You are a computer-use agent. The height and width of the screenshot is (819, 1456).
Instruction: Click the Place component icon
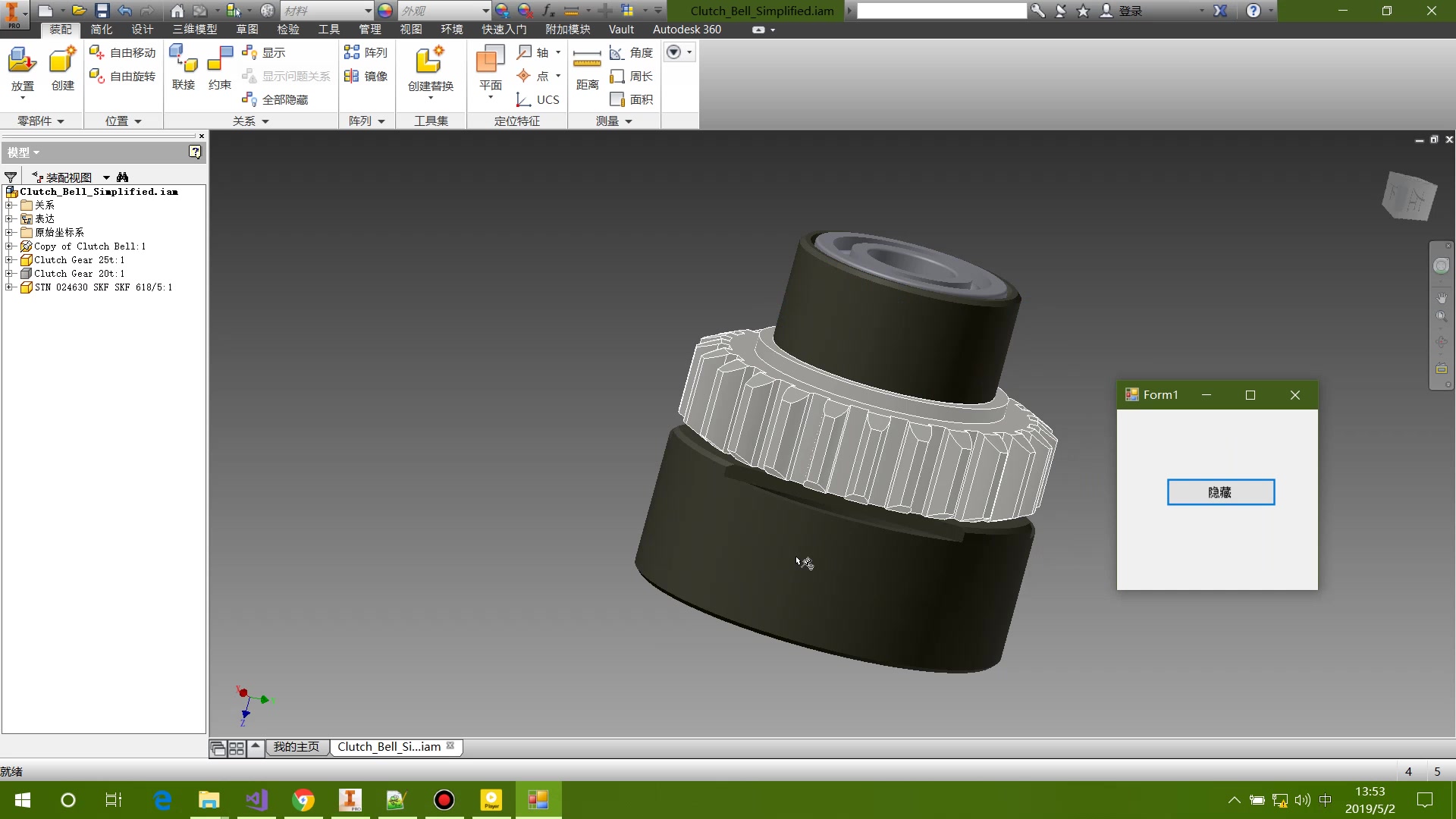tap(22, 61)
